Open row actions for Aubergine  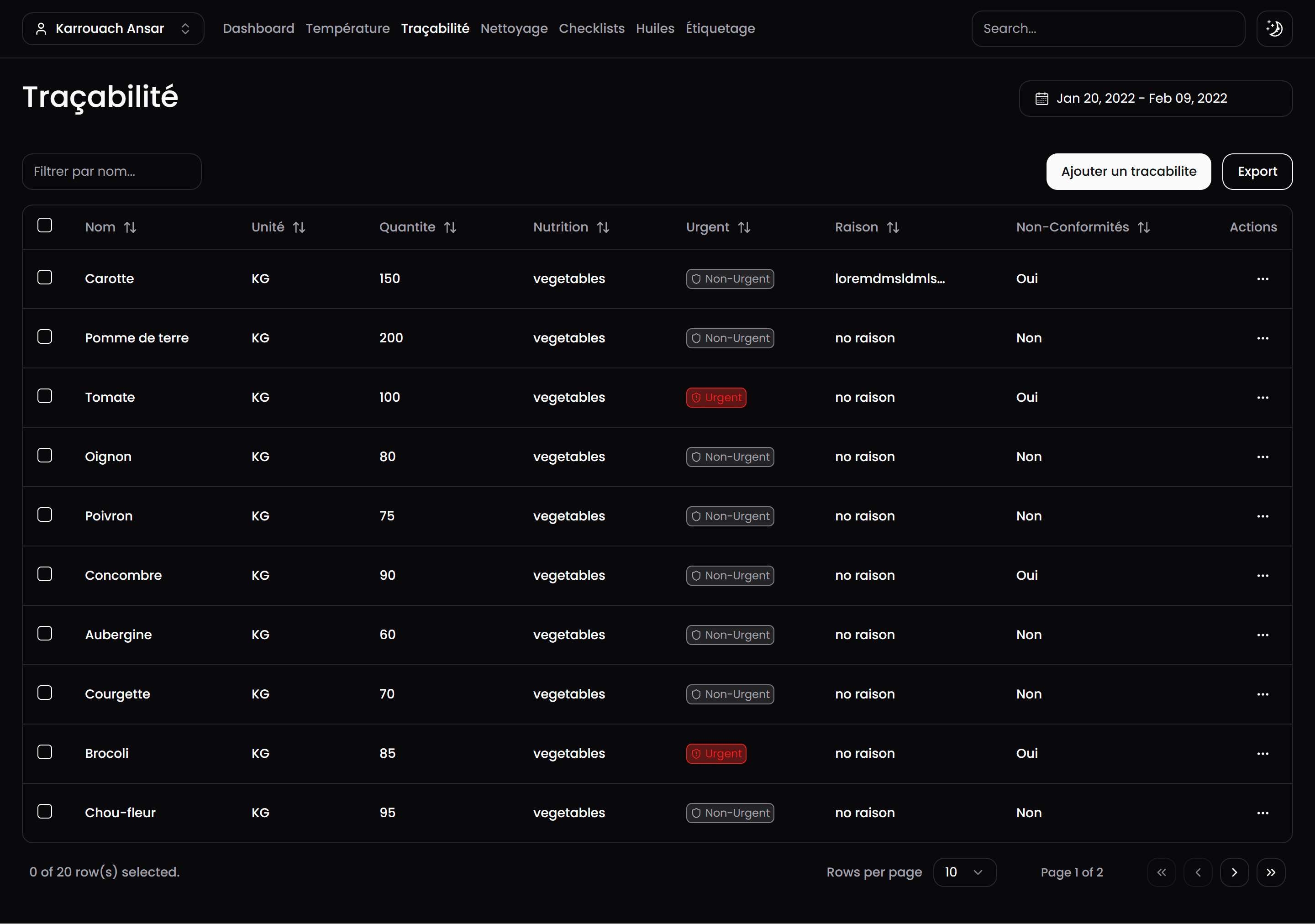pos(1262,635)
